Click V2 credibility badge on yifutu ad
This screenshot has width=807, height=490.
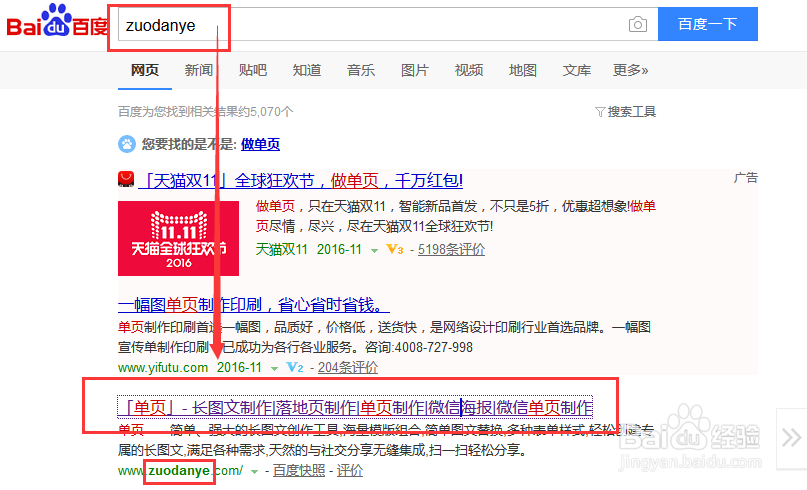pos(295,368)
